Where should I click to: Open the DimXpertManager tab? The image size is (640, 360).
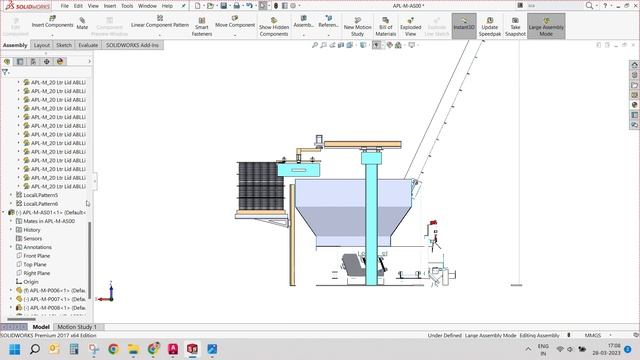tap(47, 61)
